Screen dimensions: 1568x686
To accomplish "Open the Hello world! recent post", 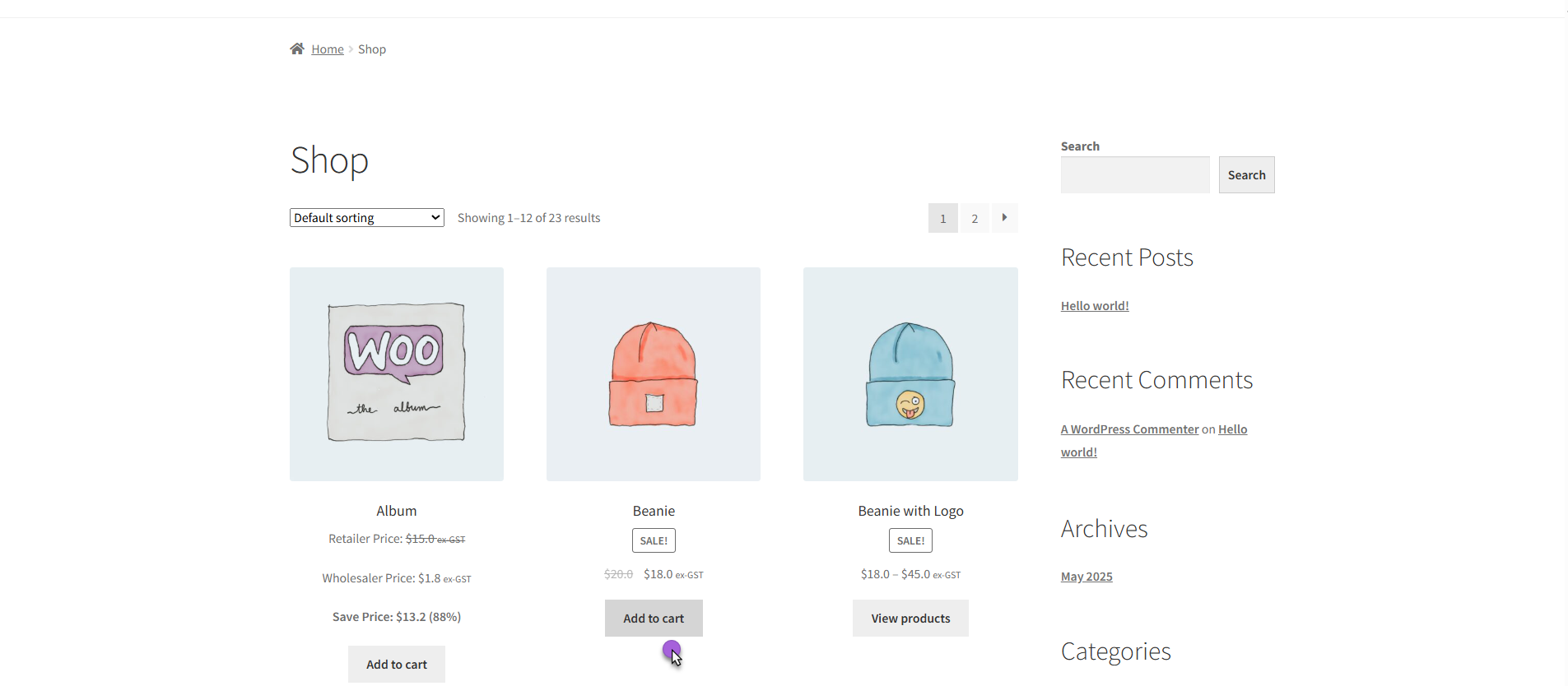I will tap(1095, 306).
